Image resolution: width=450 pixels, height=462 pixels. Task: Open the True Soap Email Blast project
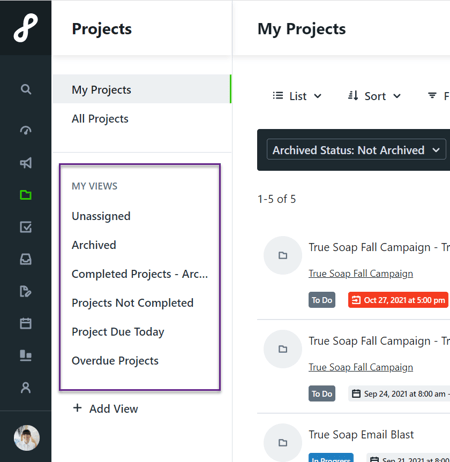click(x=361, y=435)
